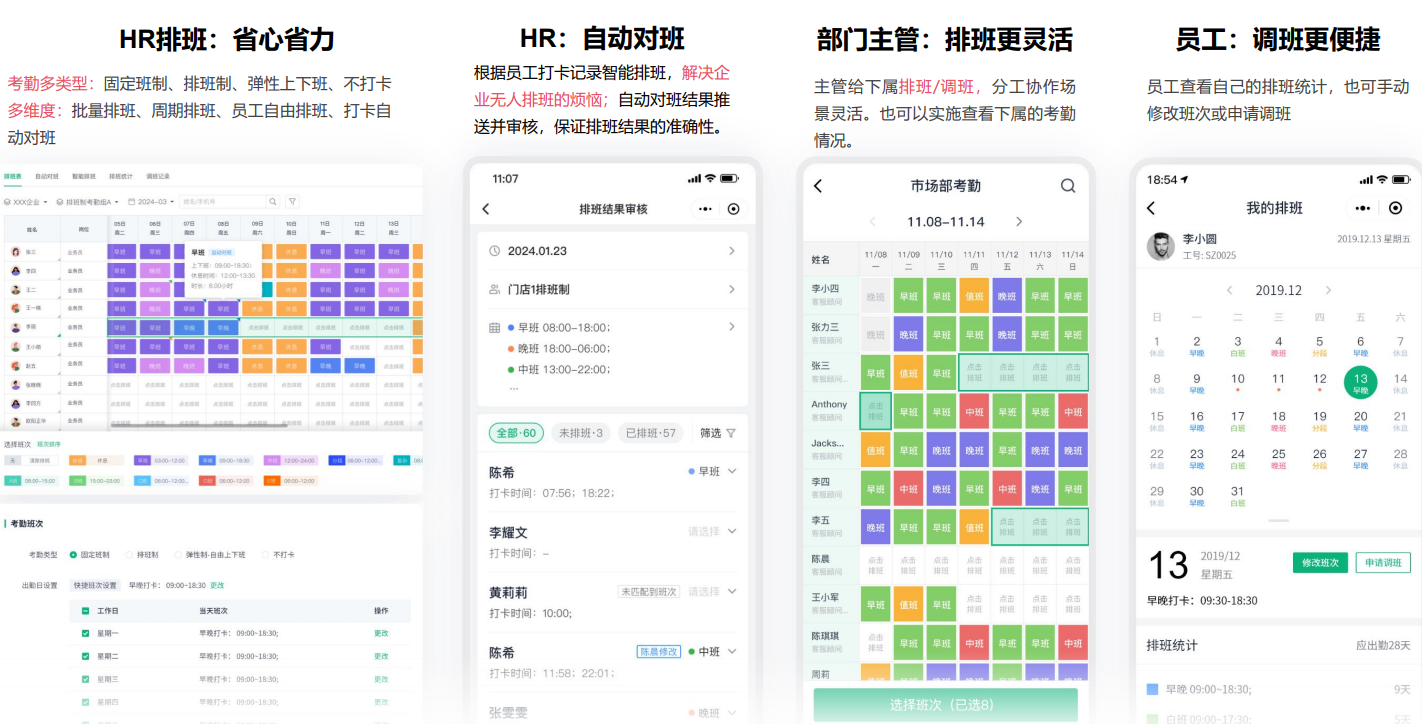Screen dimensions: 1422x724
Task: Switch to the 调班记录 tab
Action: (158, 176)
